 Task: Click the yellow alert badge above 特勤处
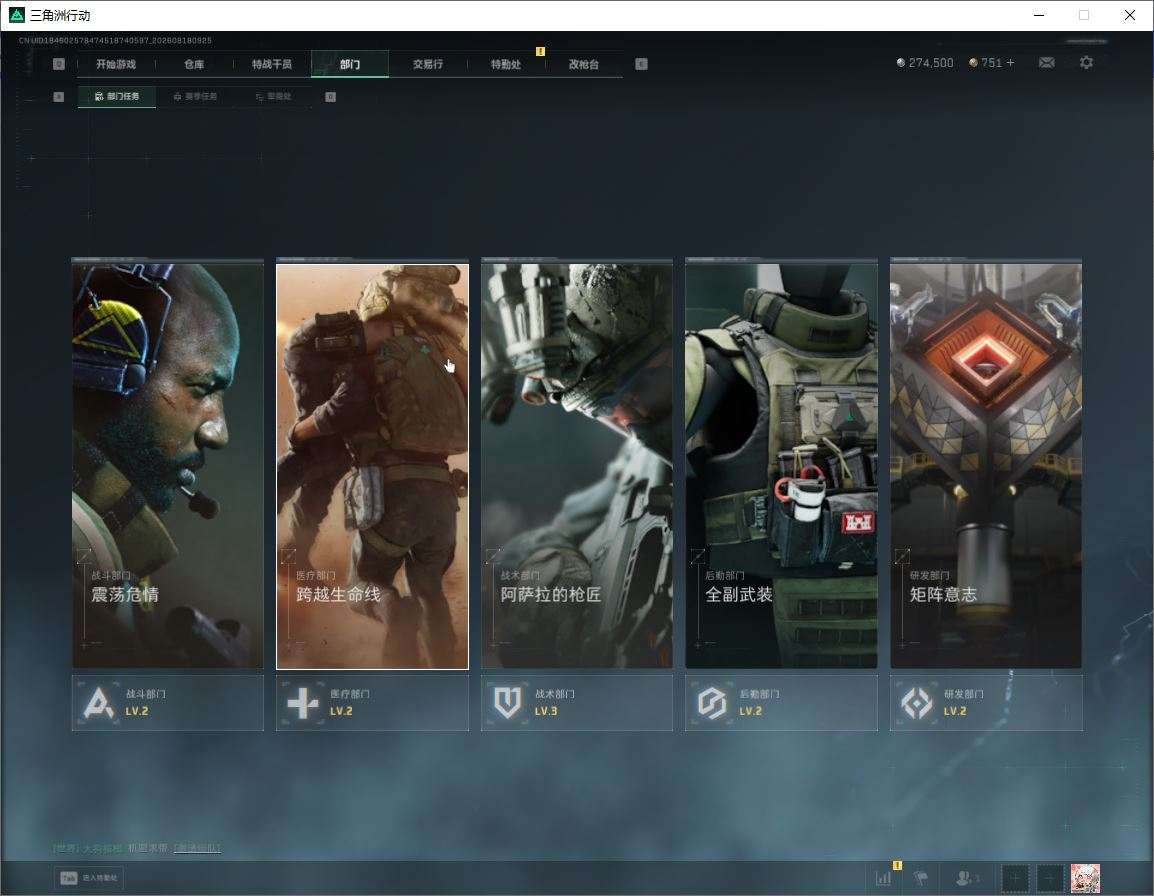pyautogui.click(x=540, y=51)
